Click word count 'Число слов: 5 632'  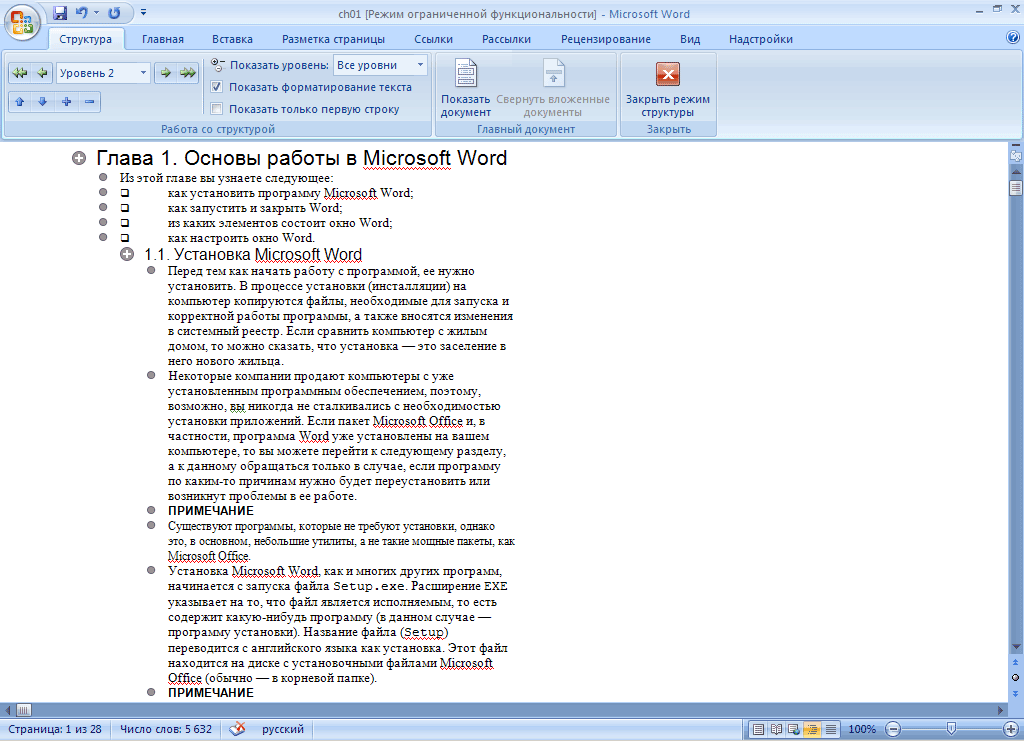tap(166, 729)
